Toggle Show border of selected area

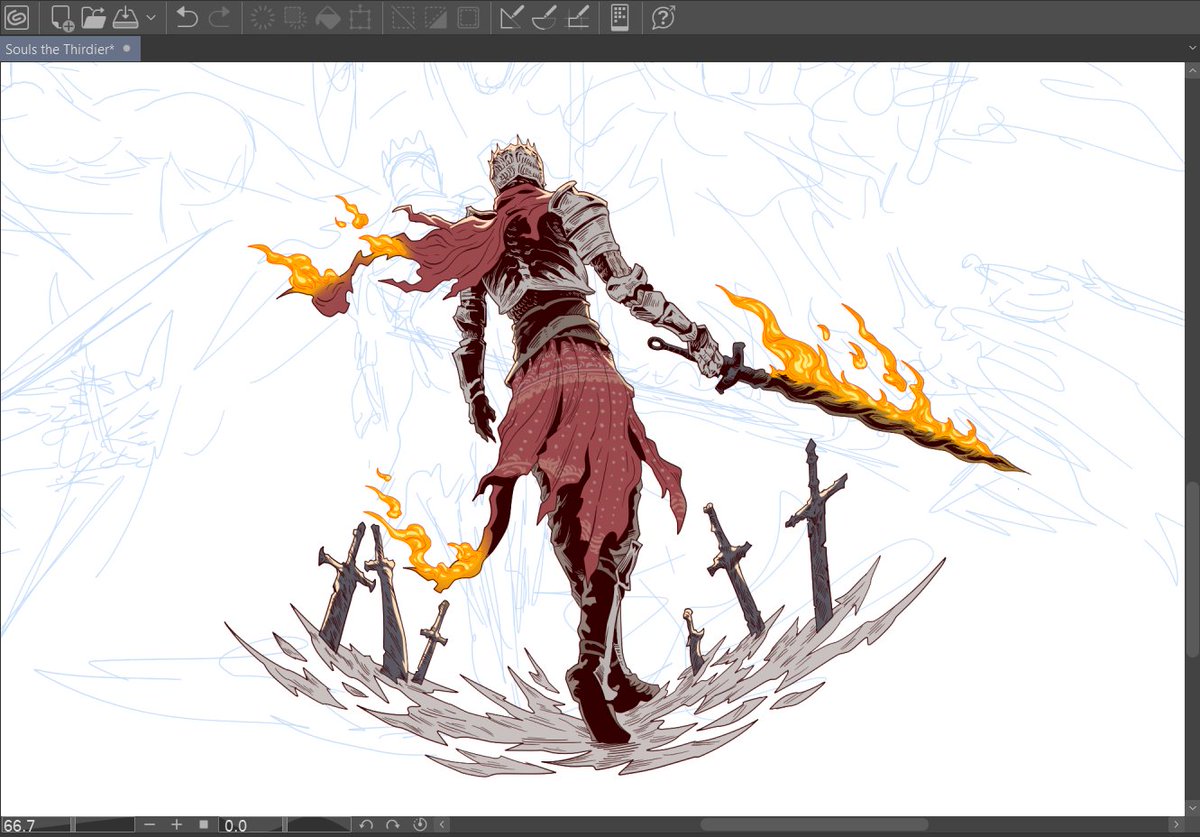467,16
